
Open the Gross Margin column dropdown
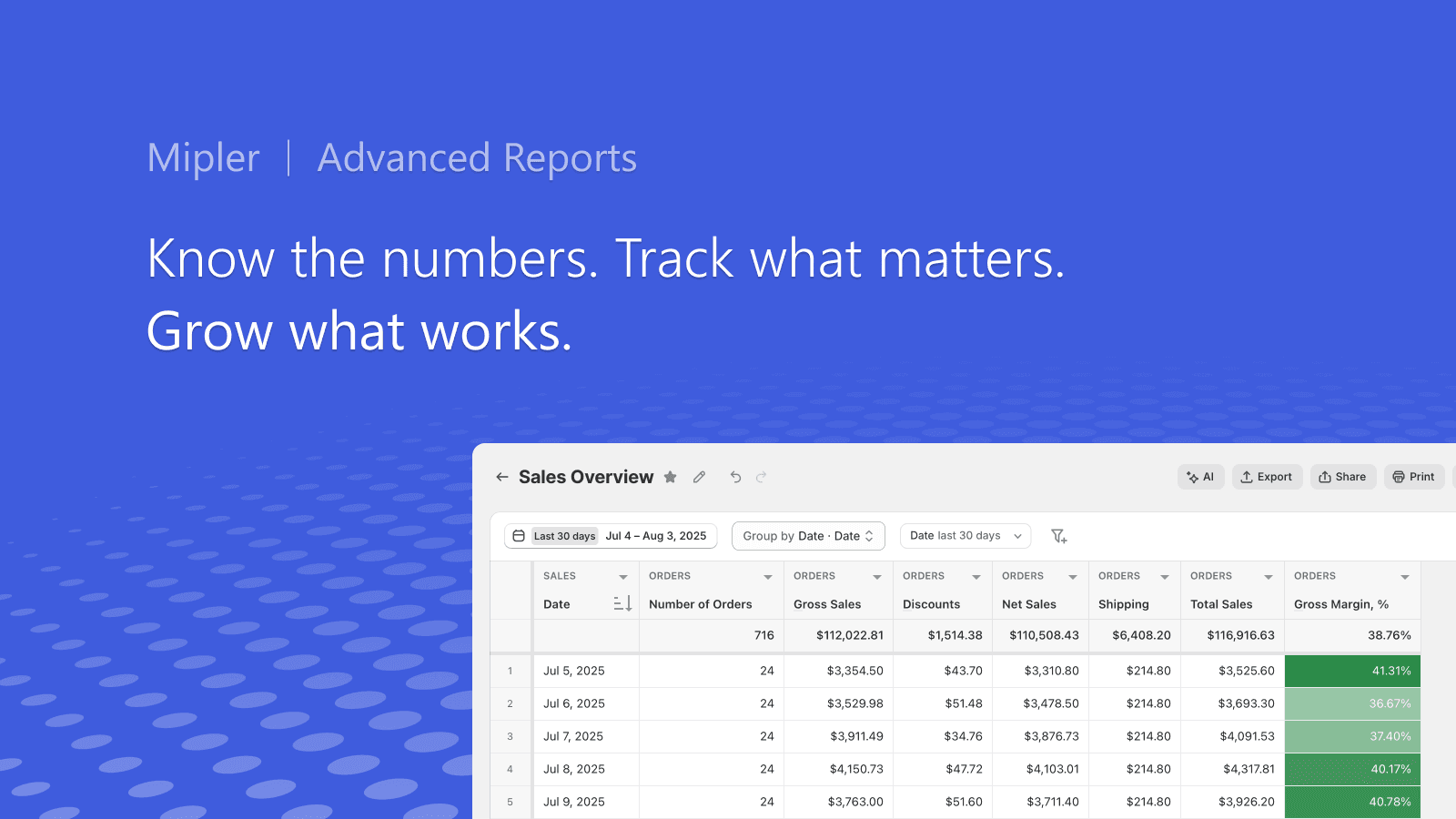(1406, 575)
